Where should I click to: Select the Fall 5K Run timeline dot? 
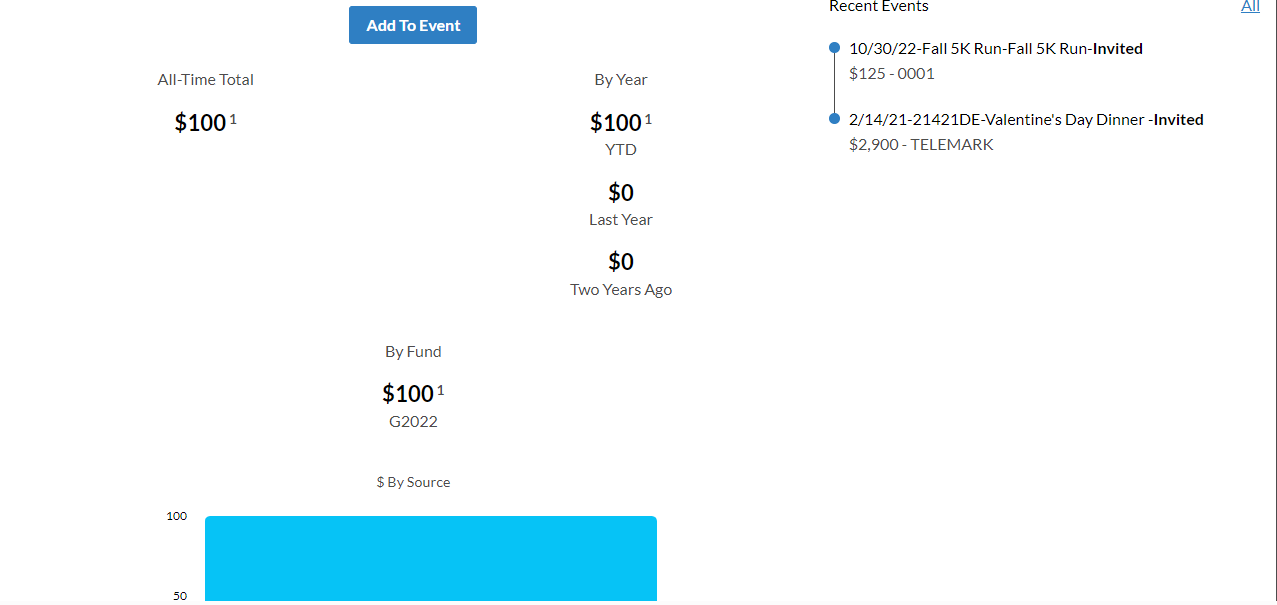[x=834, y=48]
